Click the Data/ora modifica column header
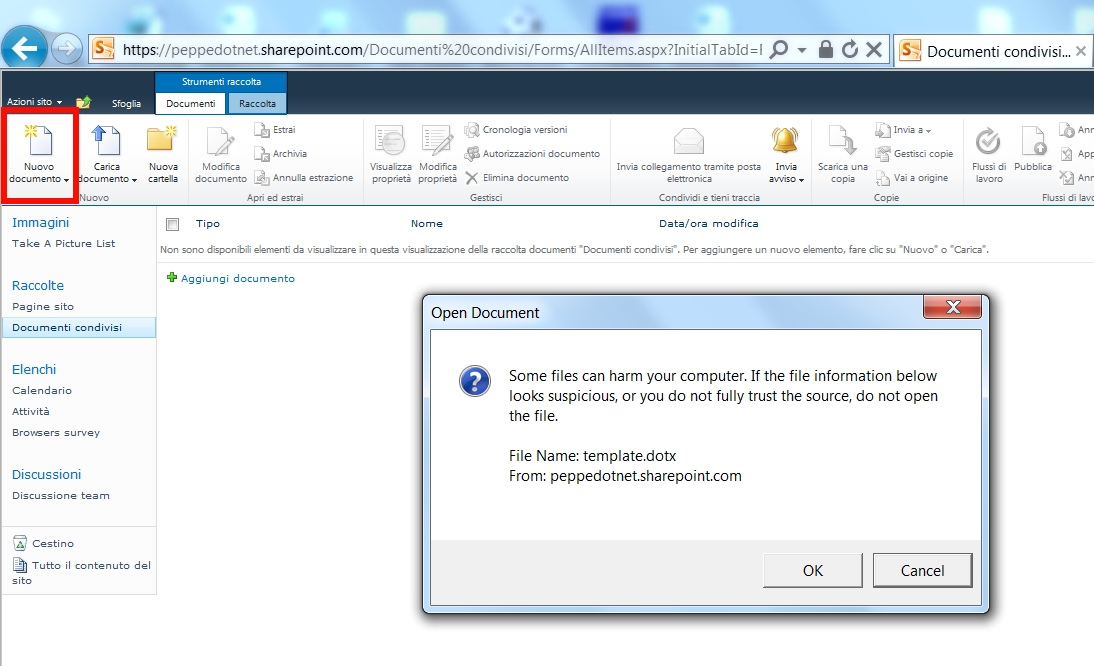 [x=708, y=223]
